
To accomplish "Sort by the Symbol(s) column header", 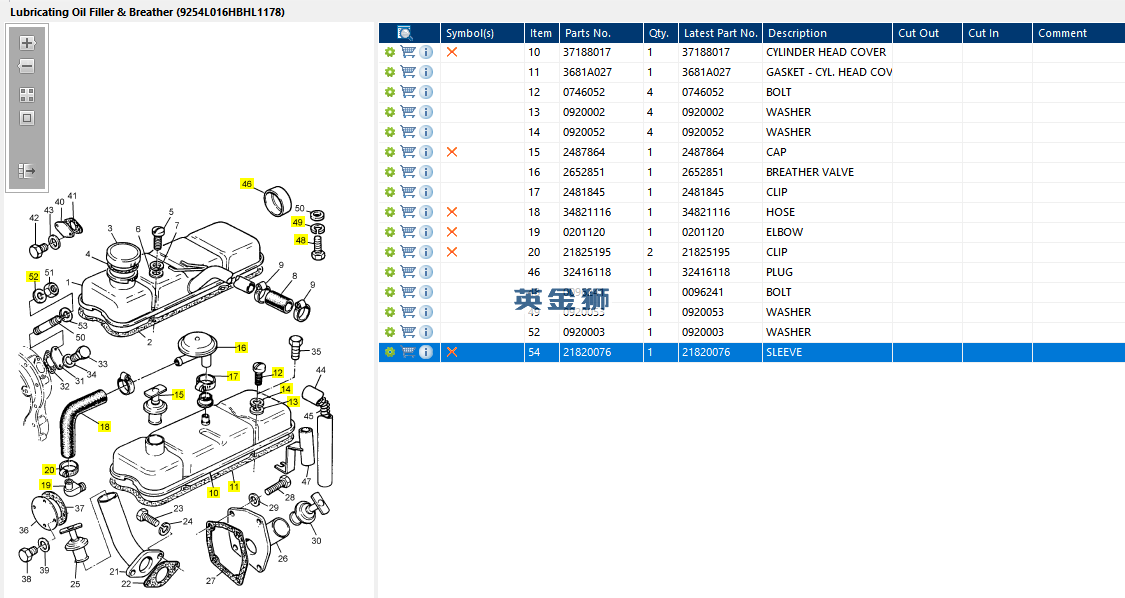I will [x=482, y=33].
